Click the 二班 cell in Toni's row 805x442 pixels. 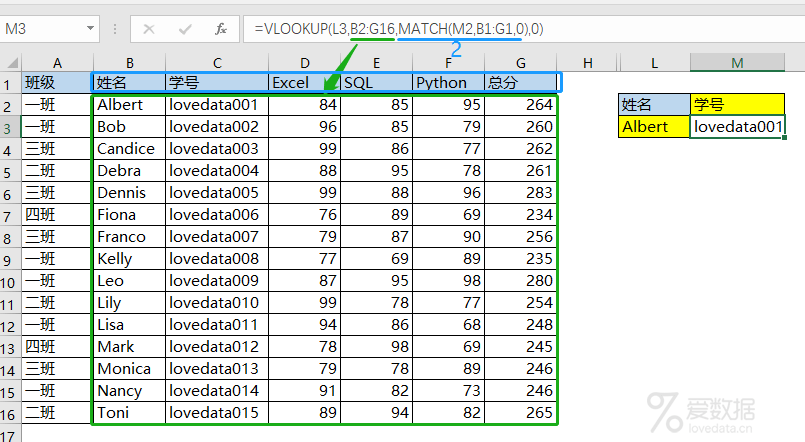point(57,413)
